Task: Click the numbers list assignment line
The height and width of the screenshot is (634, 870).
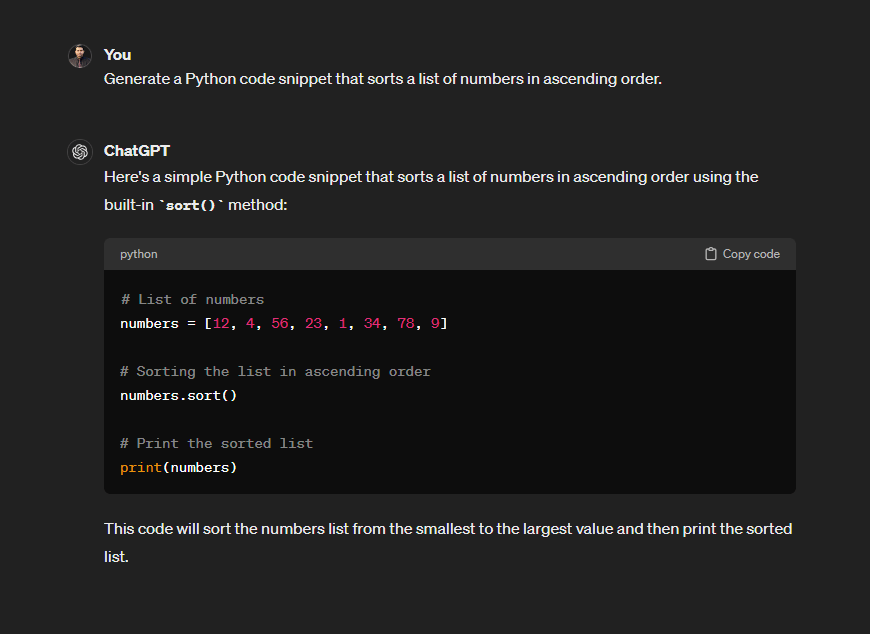Action: click(x=284, y=323)
